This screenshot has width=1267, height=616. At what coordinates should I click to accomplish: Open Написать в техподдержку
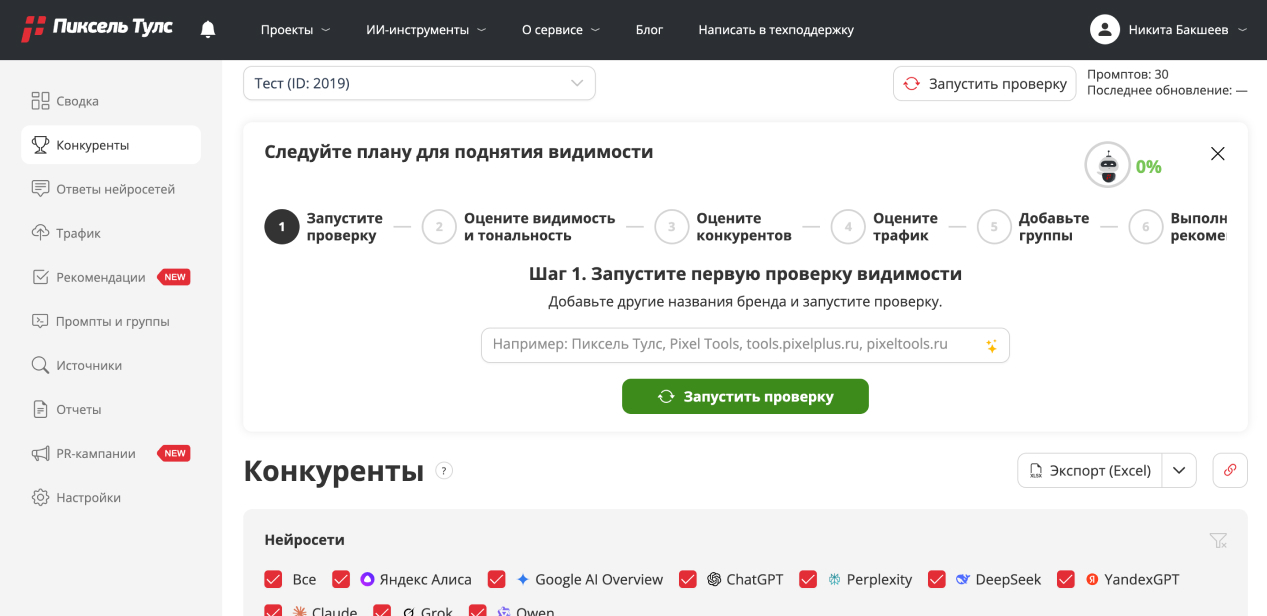[776, 30]
